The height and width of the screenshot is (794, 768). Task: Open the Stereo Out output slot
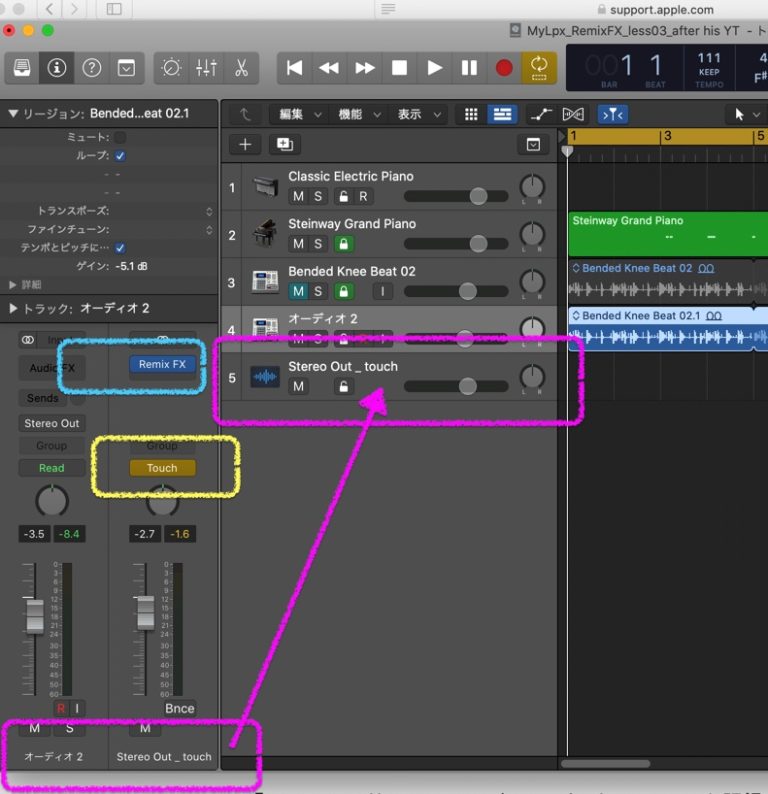pos(52,423)
